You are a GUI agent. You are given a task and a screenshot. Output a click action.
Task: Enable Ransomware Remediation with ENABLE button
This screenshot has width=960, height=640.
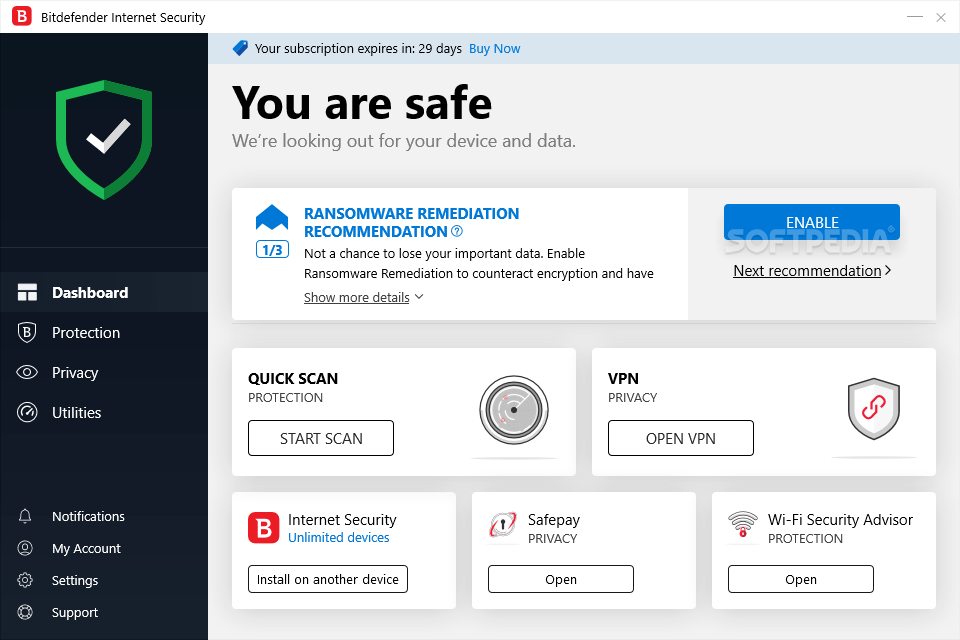point(812,222)
